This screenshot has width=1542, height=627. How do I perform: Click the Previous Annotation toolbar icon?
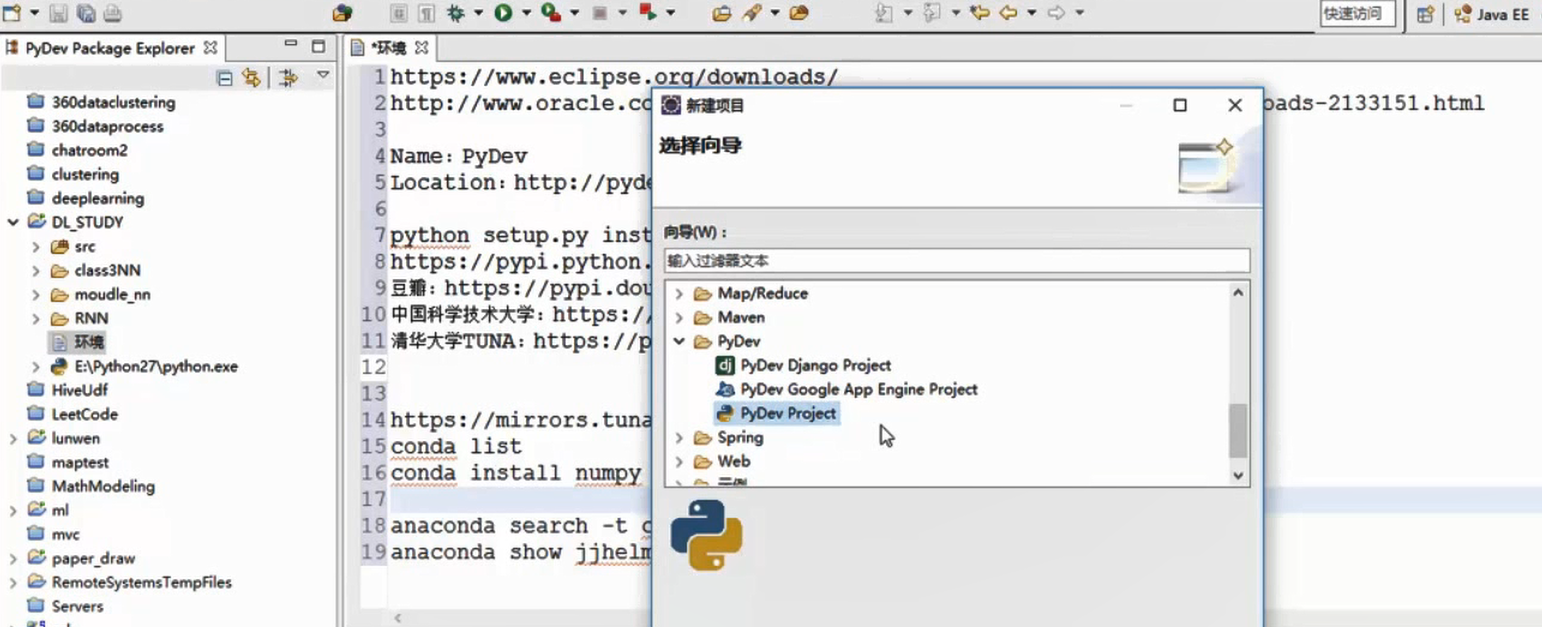932,13
